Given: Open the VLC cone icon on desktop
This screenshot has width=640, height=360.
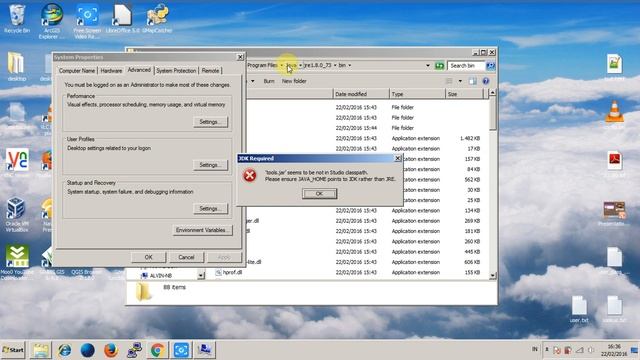Looking at the screenshot, I should tap(614, 112).
